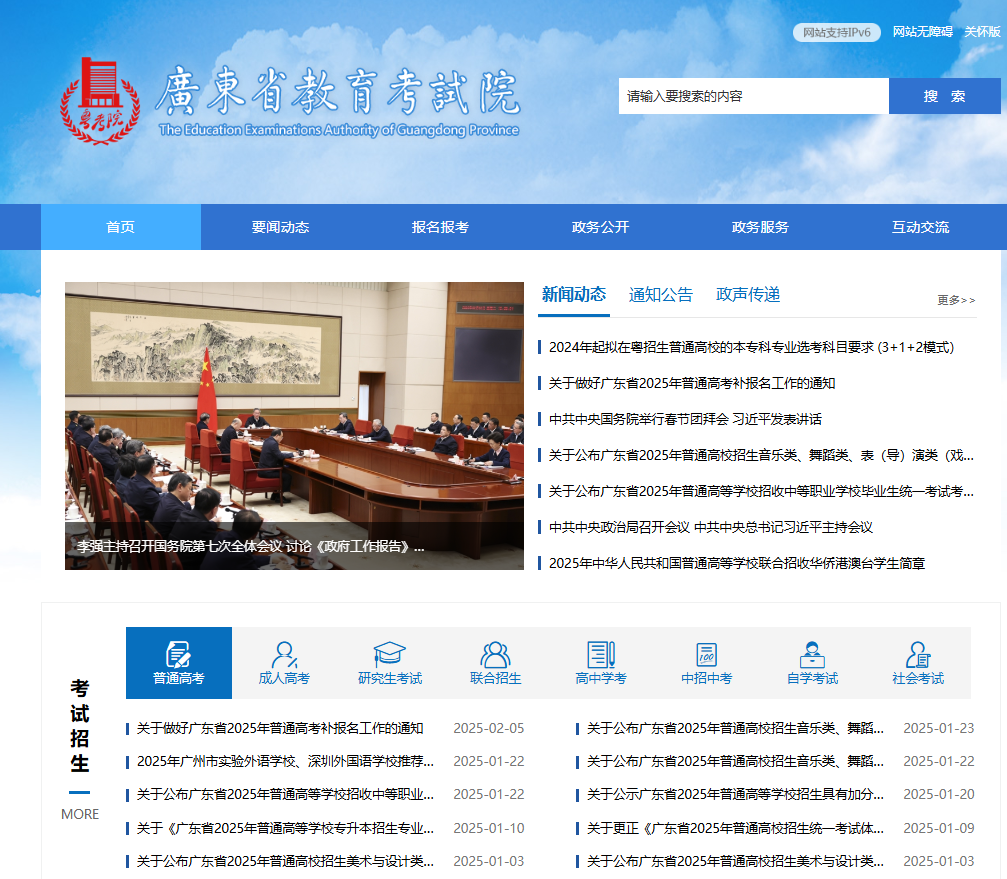Open 中招中考 score sheet icon

(705, 655)
